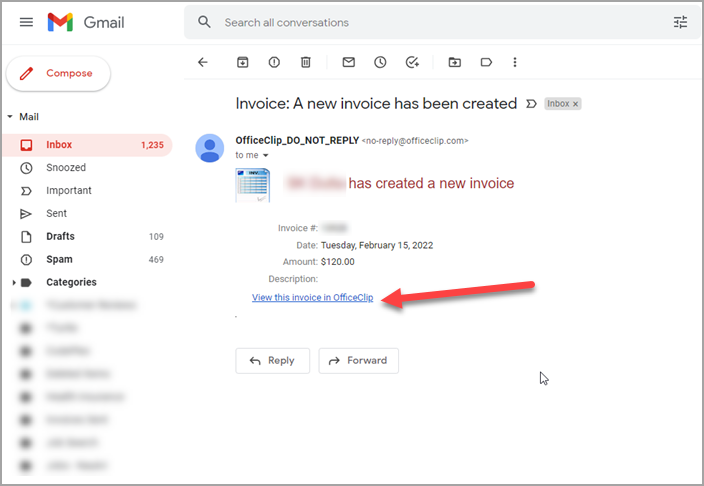Go back to inbox arrow

[x=203, y=62]
